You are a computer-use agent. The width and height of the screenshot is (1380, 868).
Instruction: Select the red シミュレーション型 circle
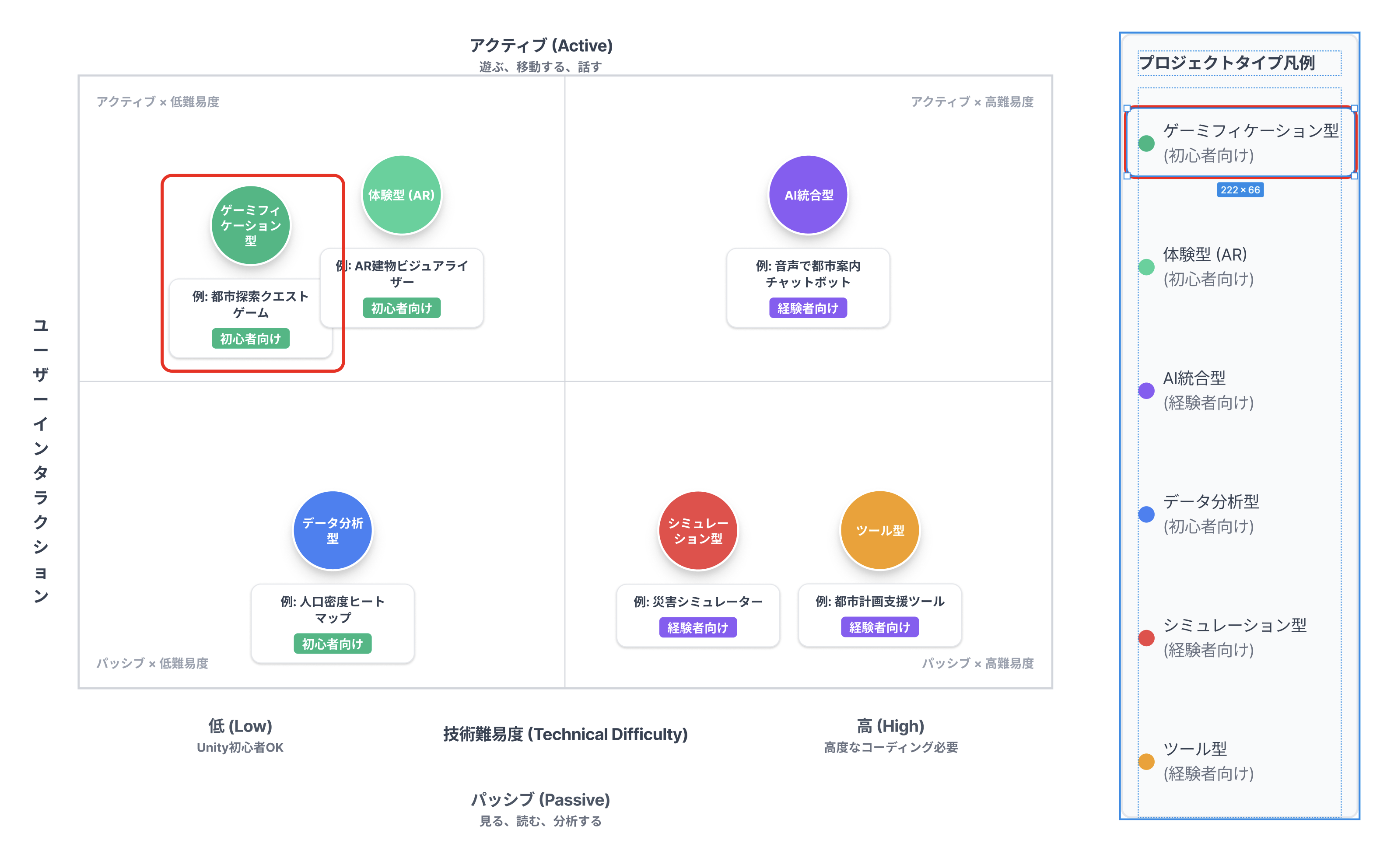point(697,530)
